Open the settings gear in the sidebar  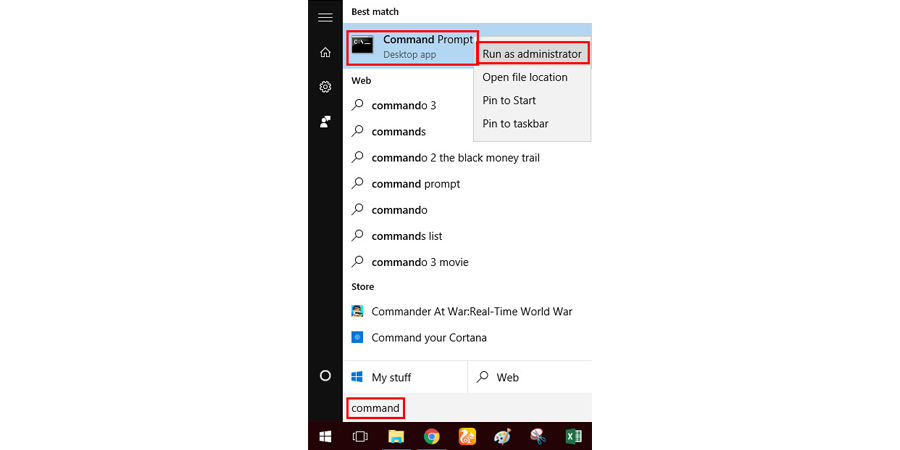pos(325,87)
